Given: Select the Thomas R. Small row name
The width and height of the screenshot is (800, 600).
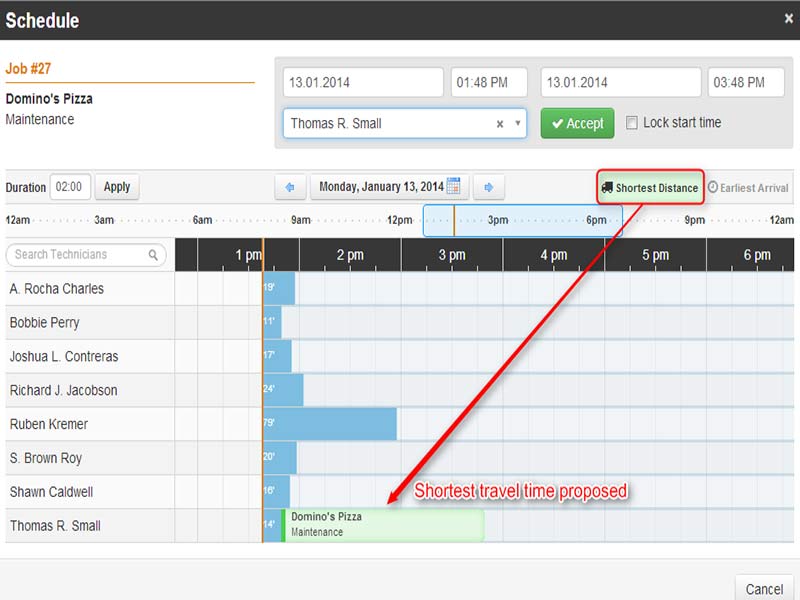Looking at the screenshot, I should [55, 526].
